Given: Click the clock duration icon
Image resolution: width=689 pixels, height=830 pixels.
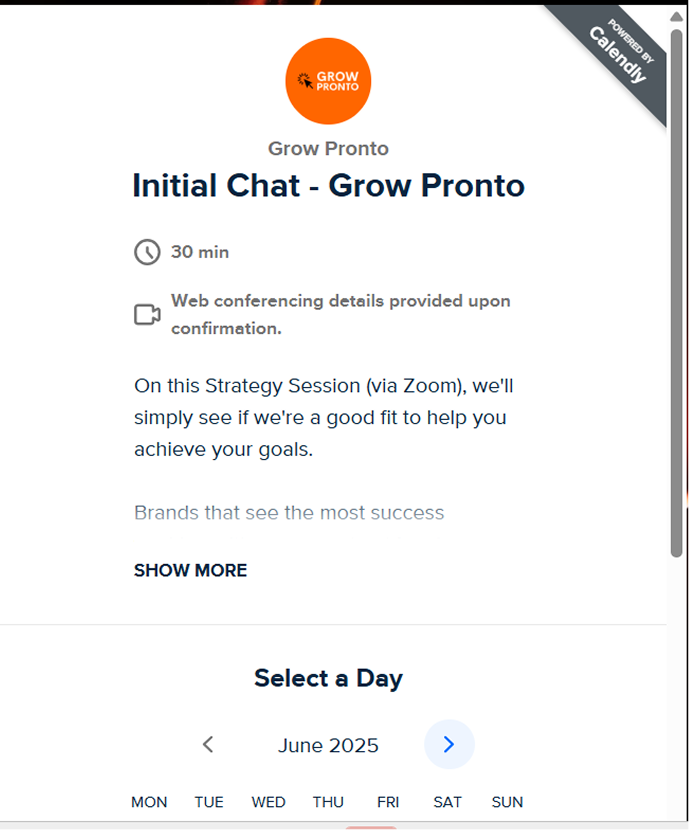Looking at the screenshot, I should (147, 252).
